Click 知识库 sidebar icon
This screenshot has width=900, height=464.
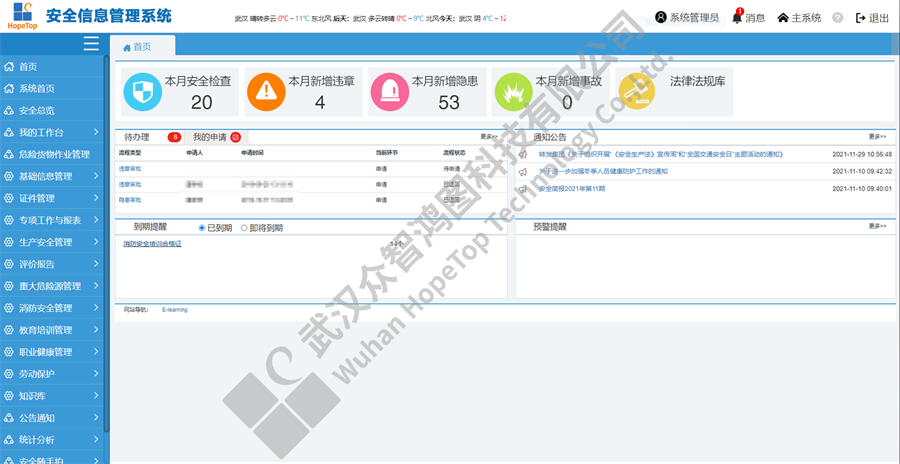(x=9, y=396)
